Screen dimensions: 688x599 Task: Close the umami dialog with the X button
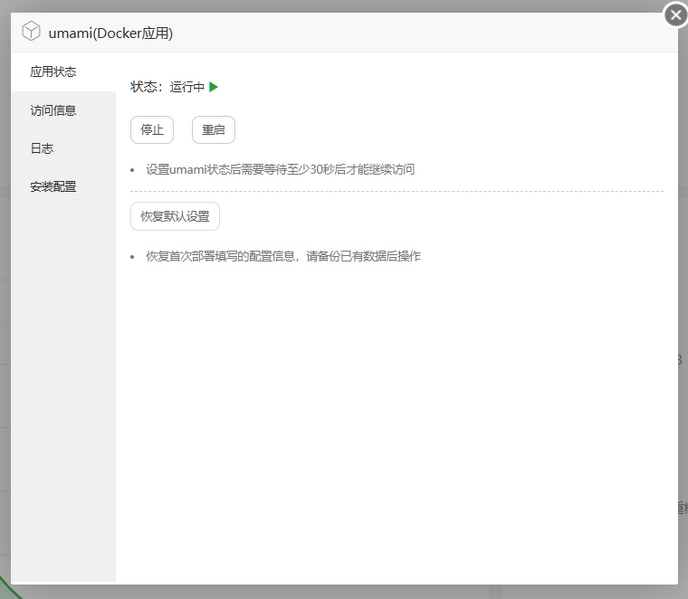point(675,15)
